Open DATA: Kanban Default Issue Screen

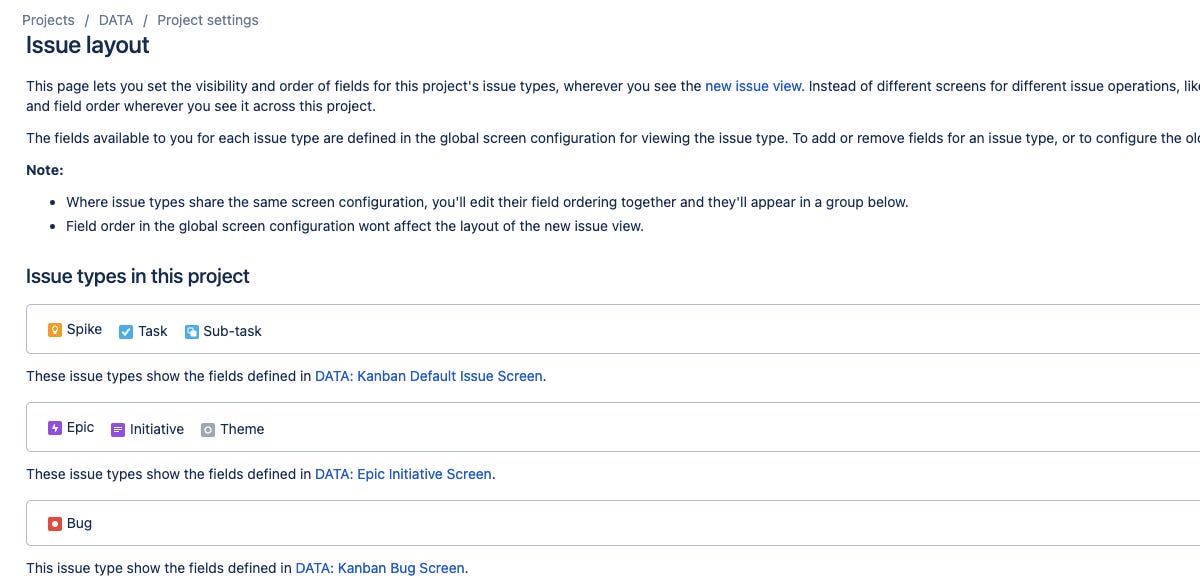coord(428,376)
